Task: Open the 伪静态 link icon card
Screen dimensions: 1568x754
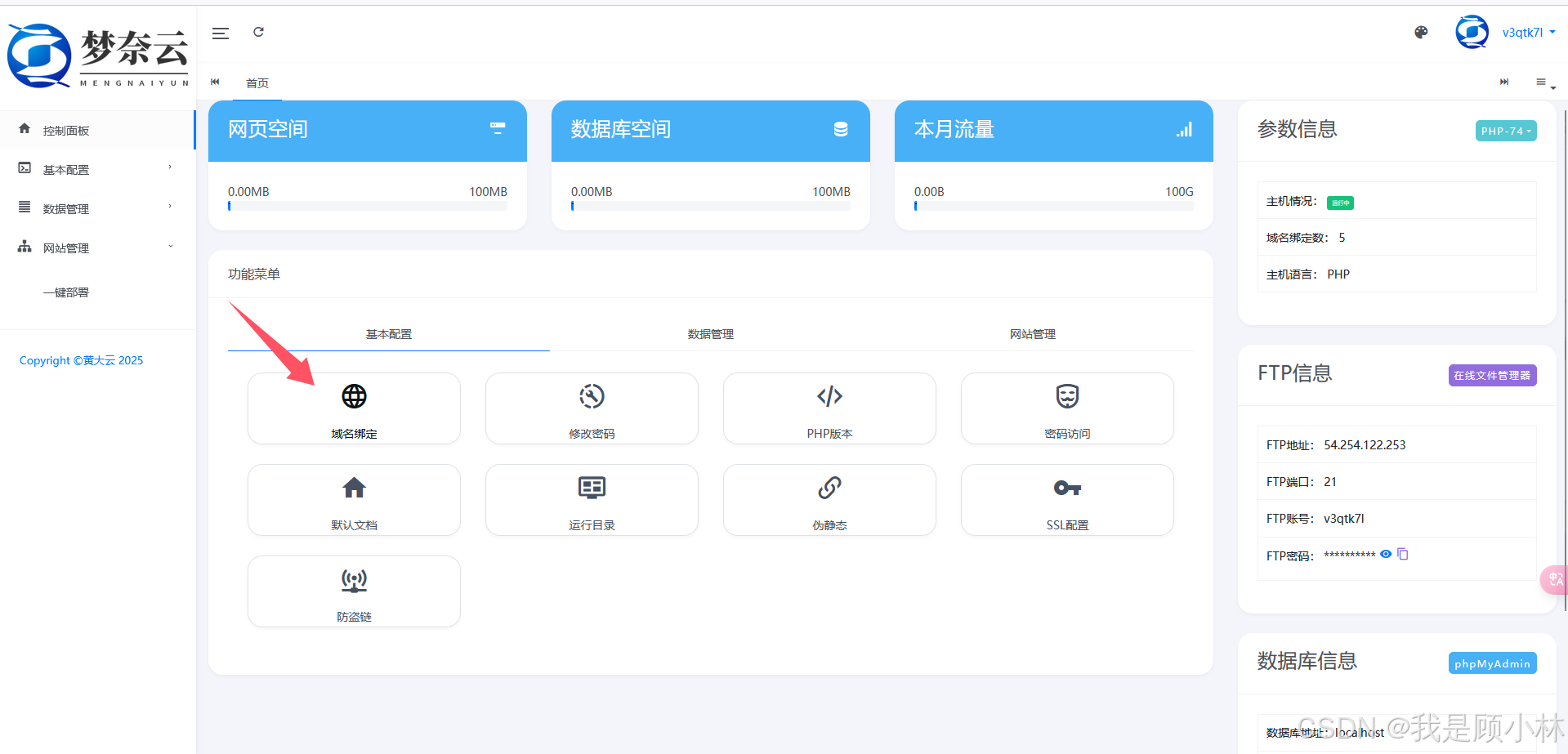Action: [x=829, y=500]
